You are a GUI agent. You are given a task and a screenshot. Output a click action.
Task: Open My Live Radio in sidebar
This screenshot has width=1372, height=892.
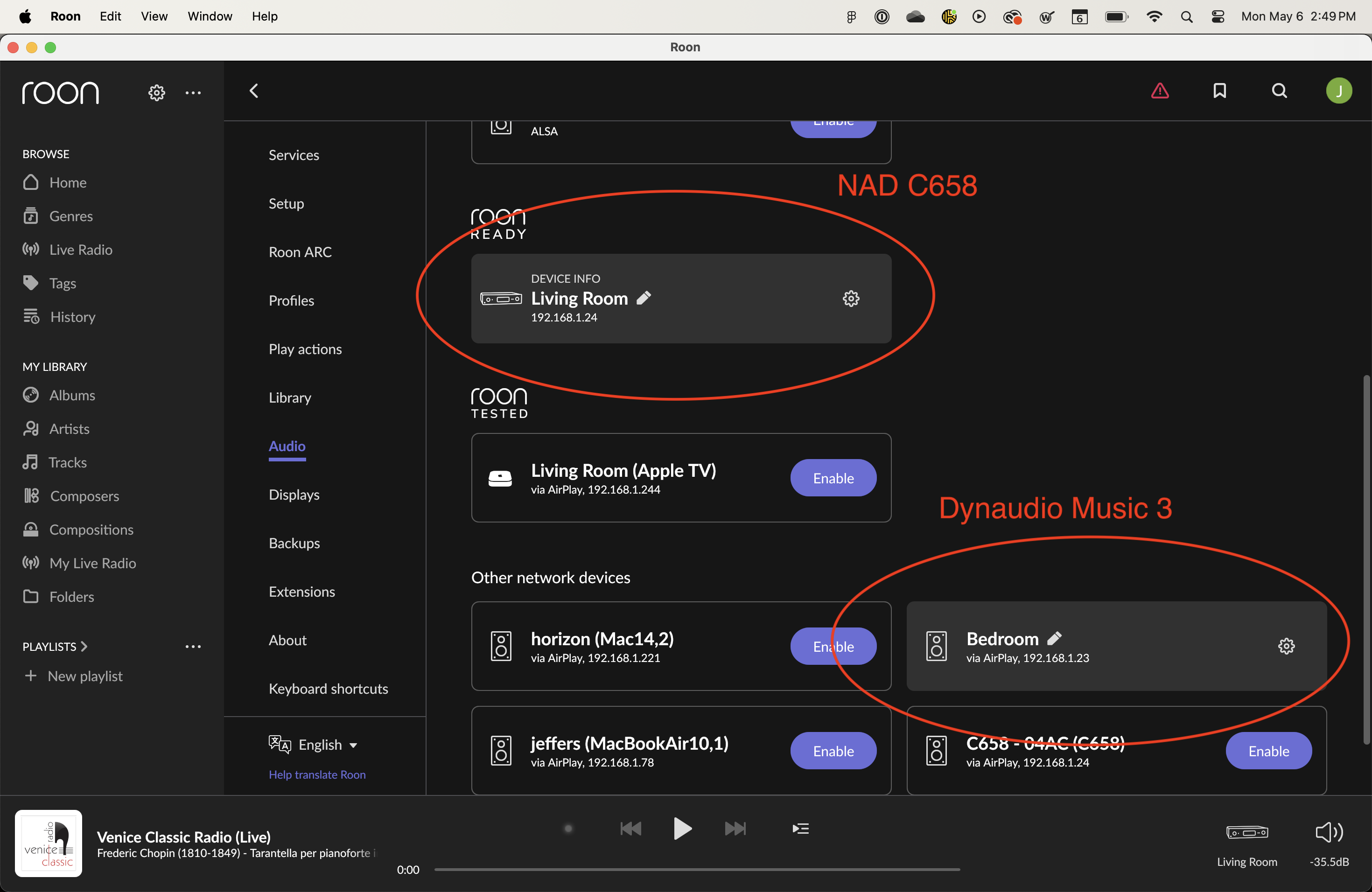(79, 563)
